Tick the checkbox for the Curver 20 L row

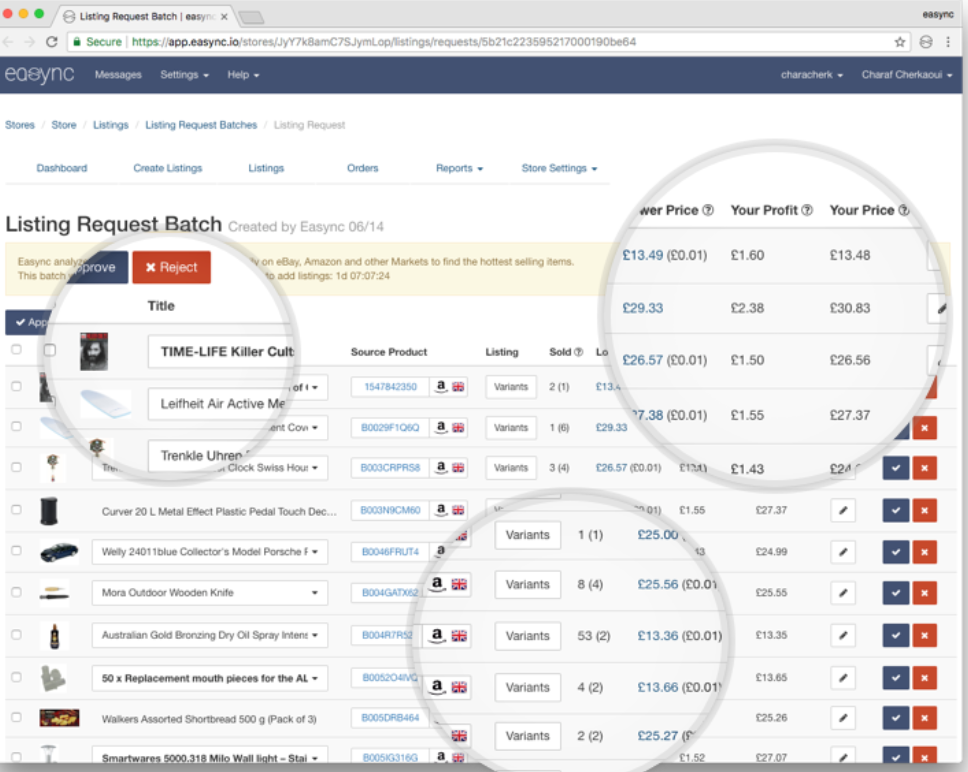(x=16, y=510)
